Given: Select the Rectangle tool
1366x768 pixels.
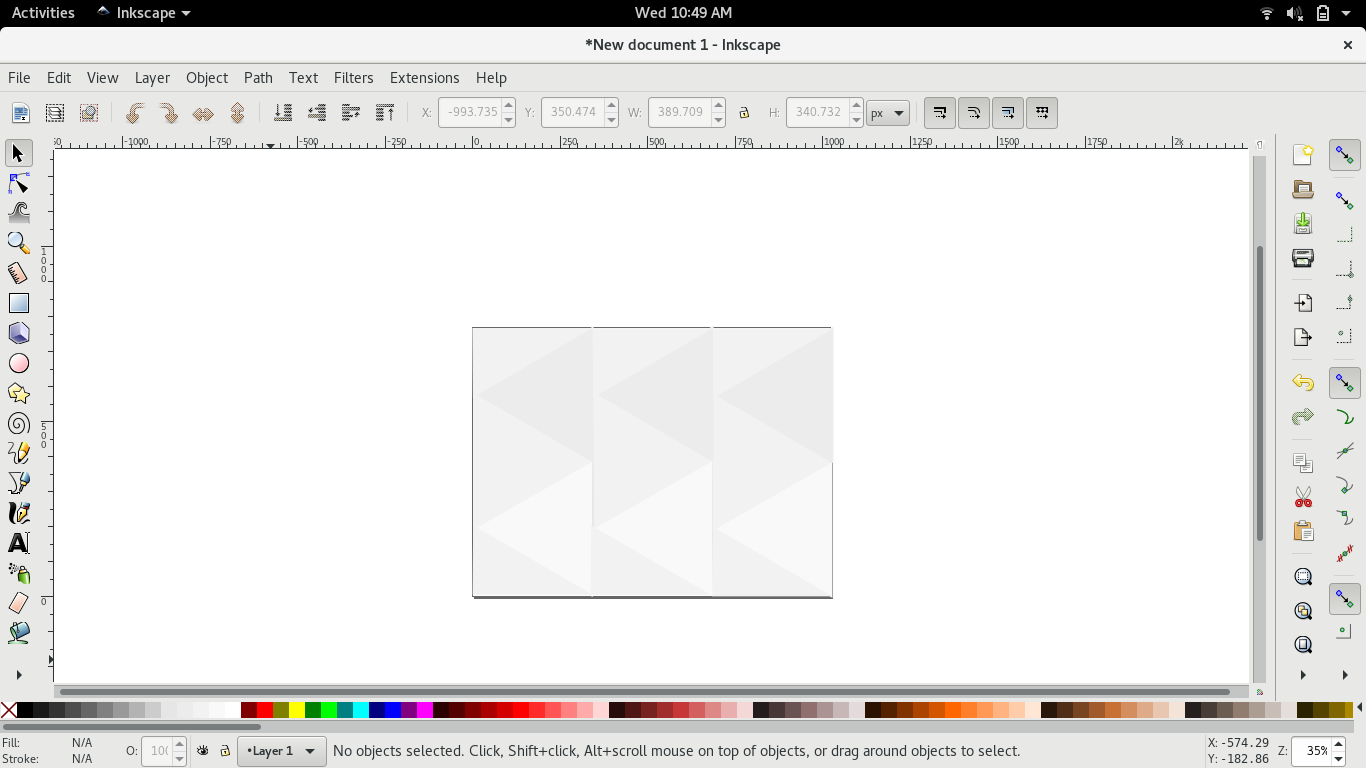Looking at the screenshot, I should tap(18, 302).
